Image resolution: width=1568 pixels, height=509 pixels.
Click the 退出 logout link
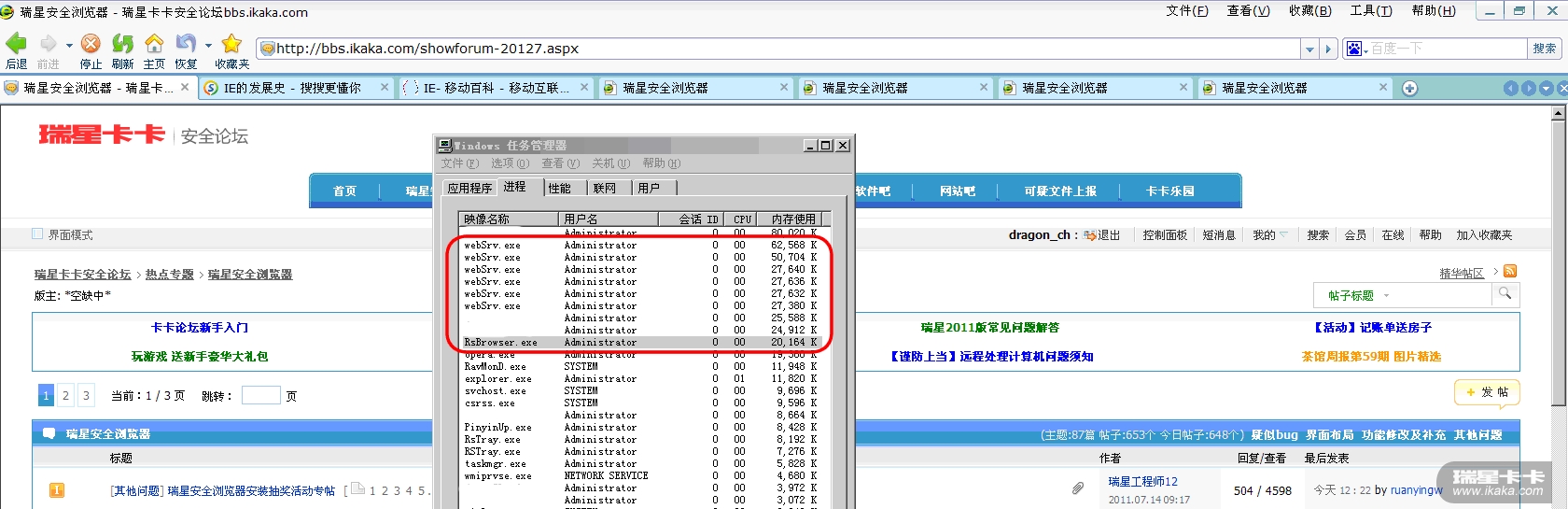tap(1108, 235)
